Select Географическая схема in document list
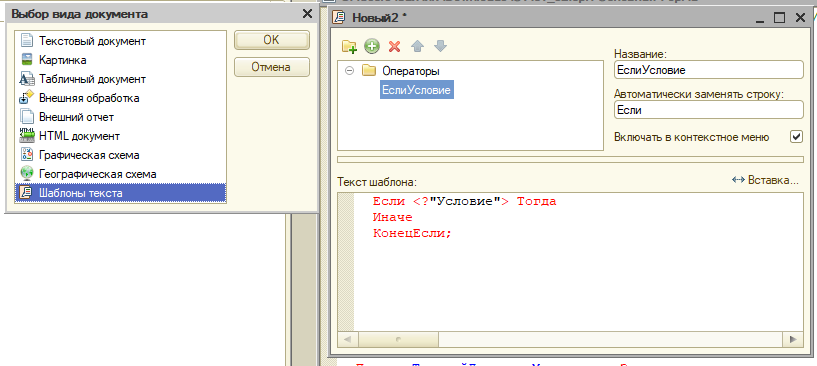This screenshot has width=817, height=366. click(97, 174)
